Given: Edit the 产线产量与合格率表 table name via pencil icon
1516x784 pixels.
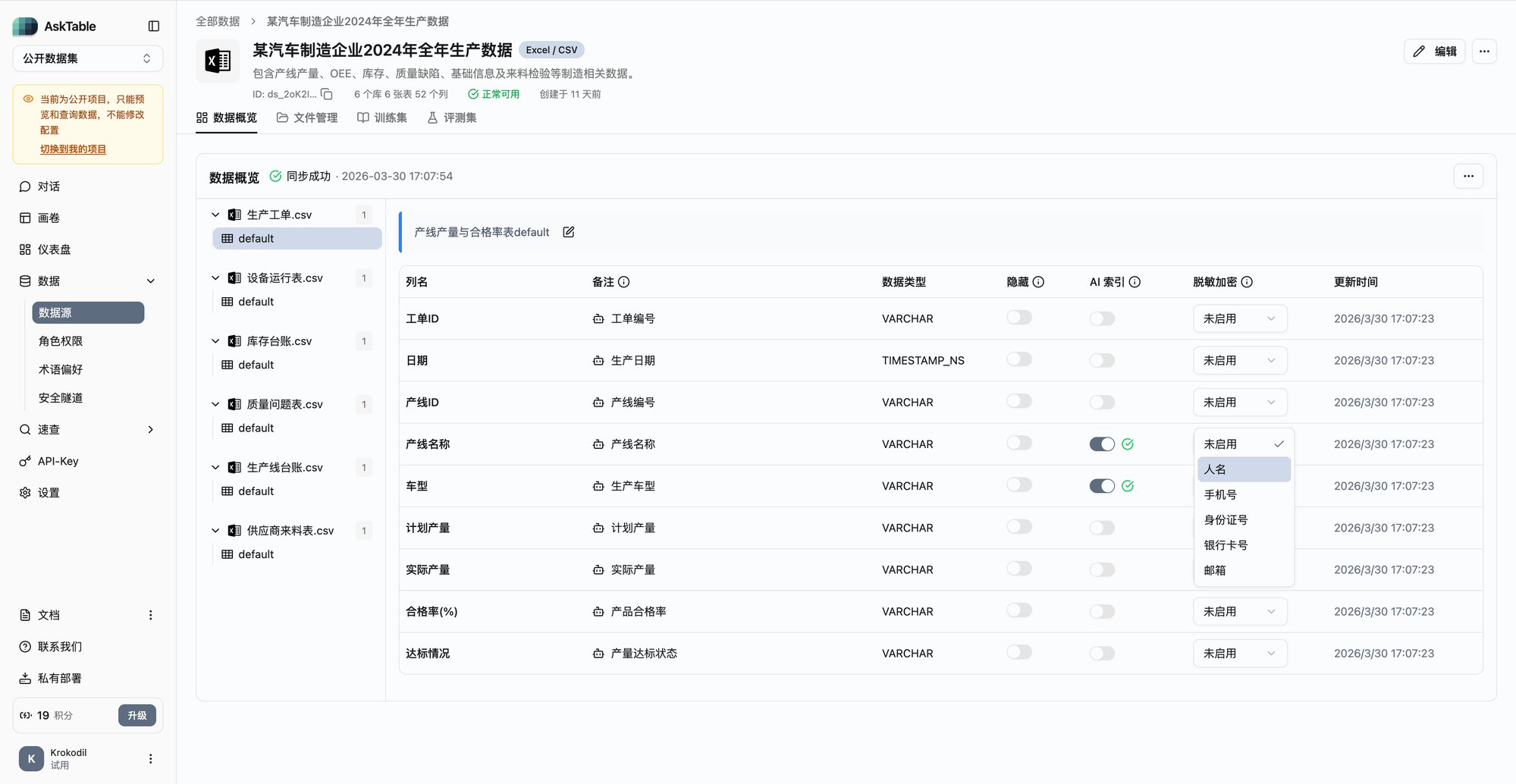Looking at the screenshot, I should click(x=568, y=232).
